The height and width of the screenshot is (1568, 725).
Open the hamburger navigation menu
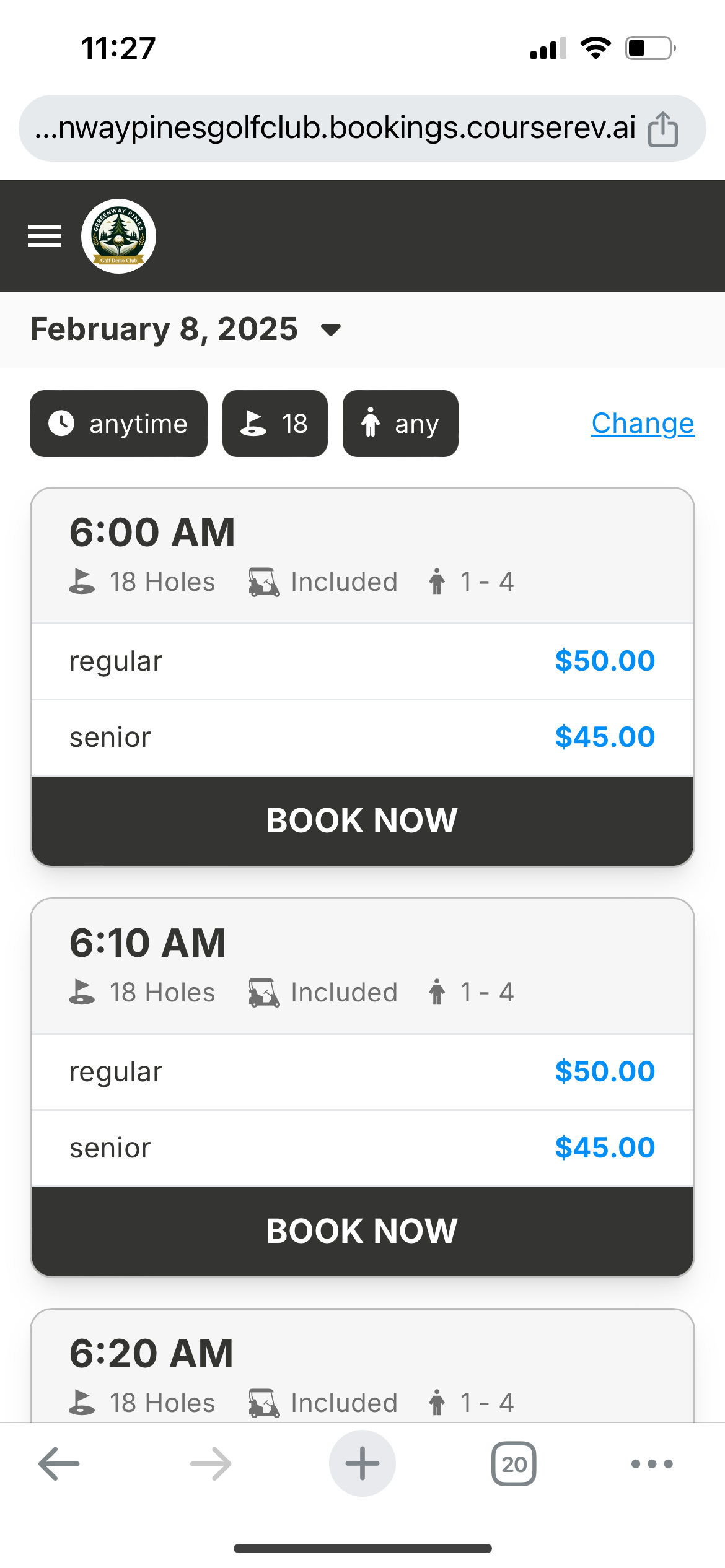45,236
